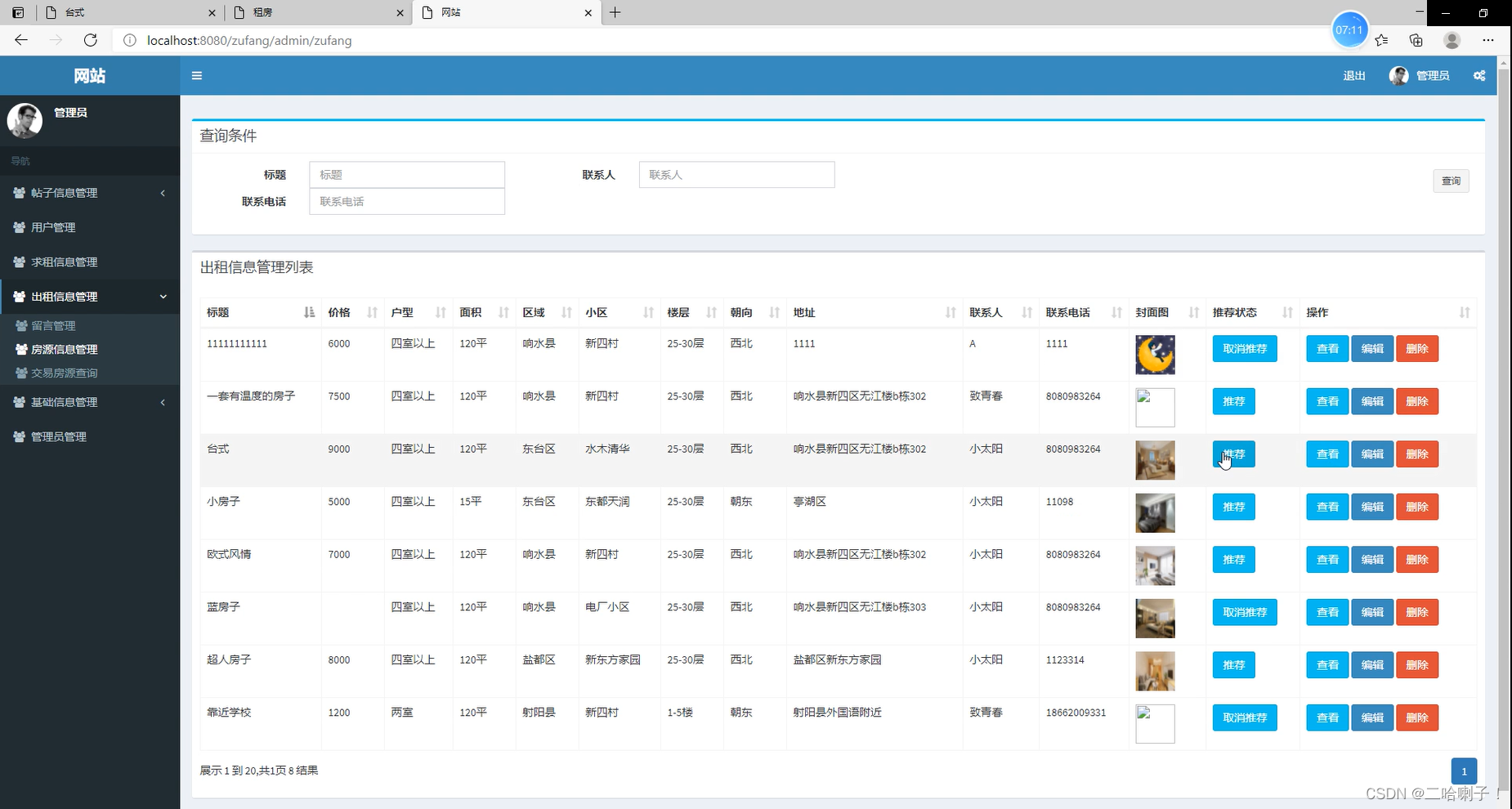1512x809 pixels.
Task: Click the 查询 search button
Action: click(x=1451, y=181)
